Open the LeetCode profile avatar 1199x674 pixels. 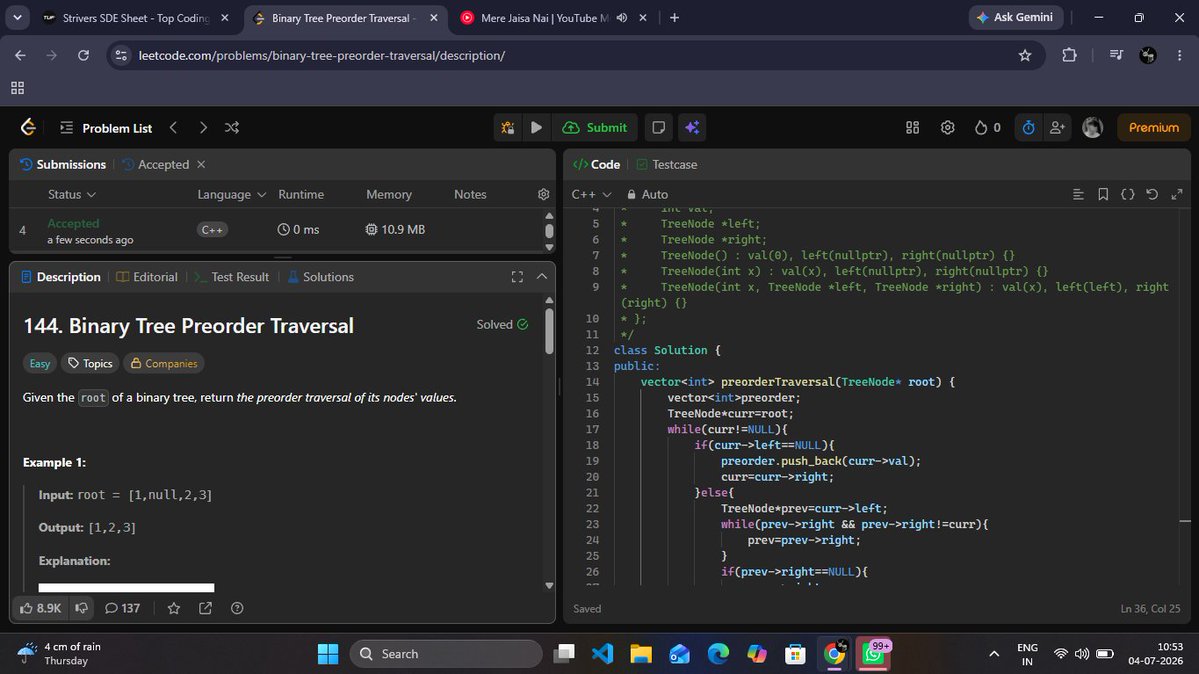1093,128
